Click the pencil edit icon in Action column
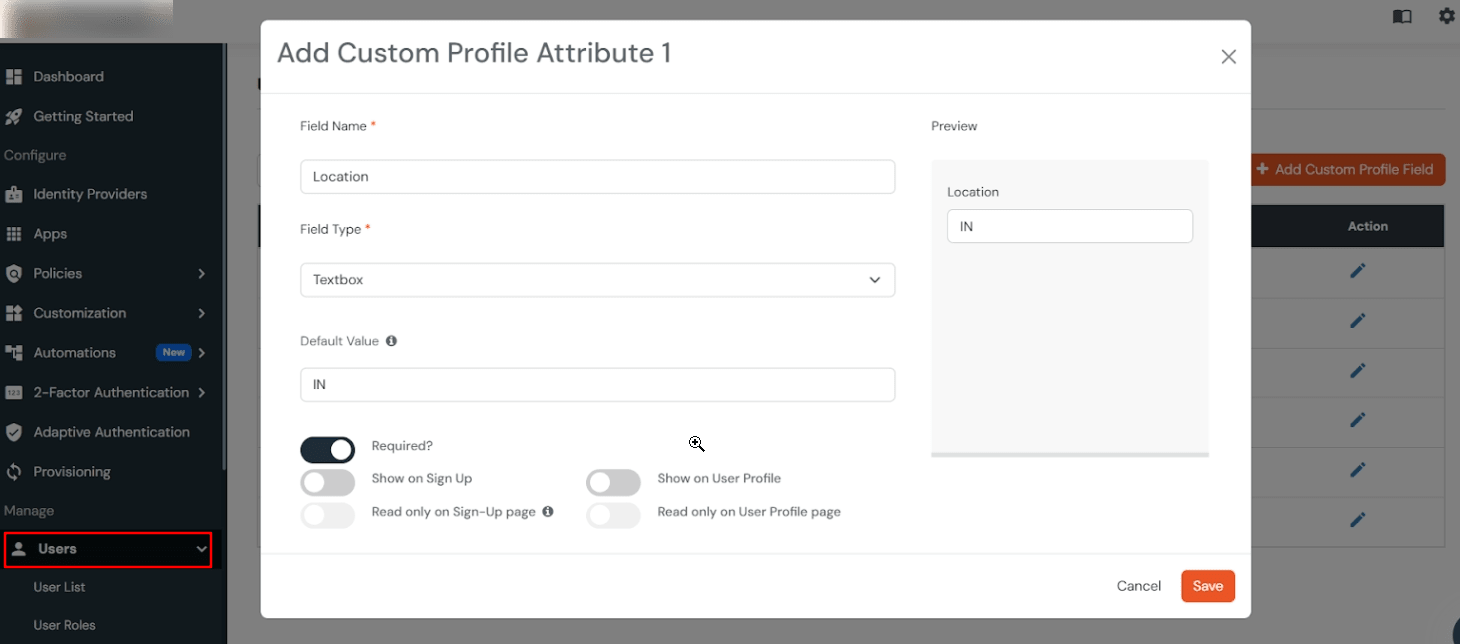 click(1358, 271)
